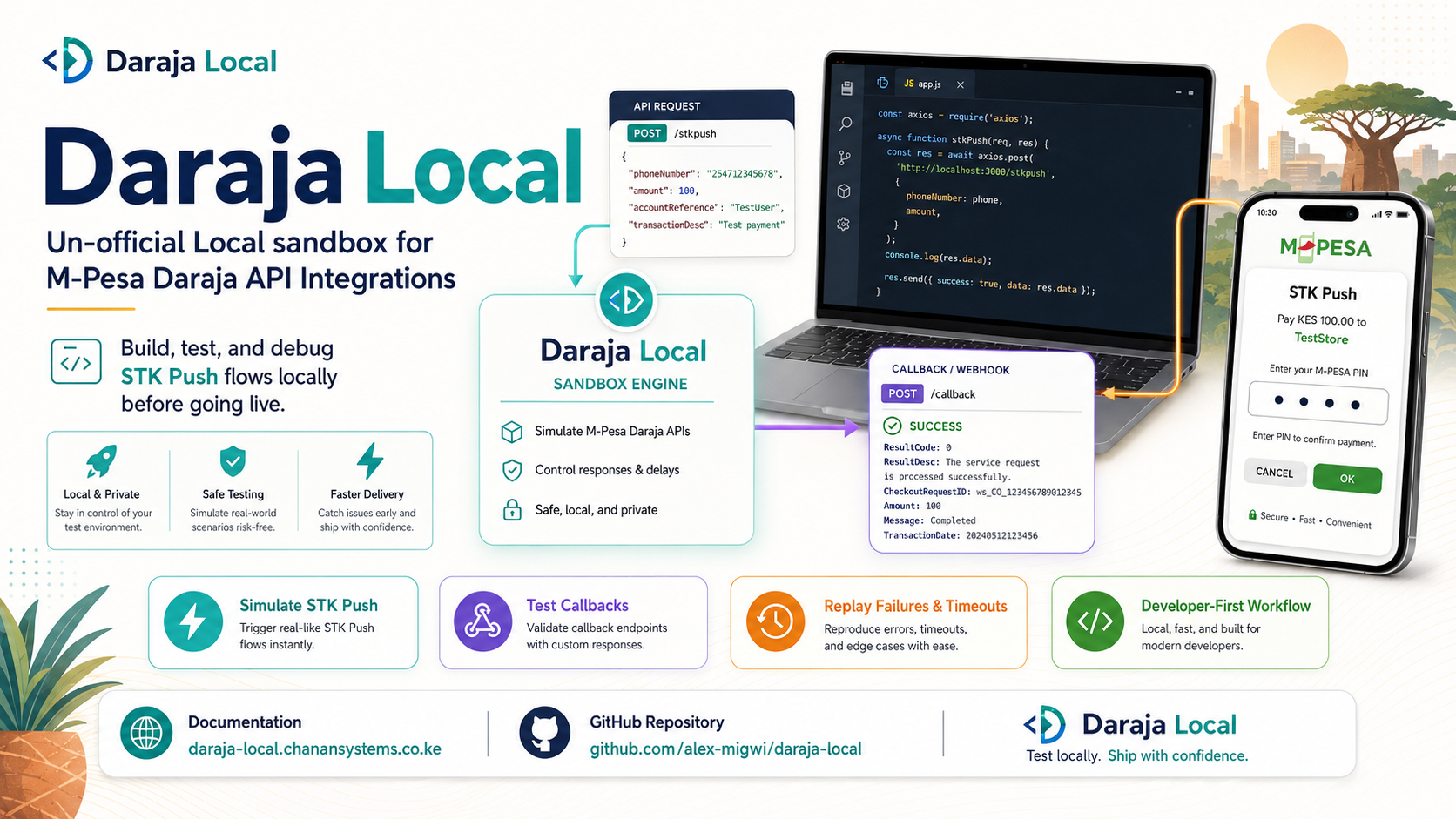Image resolution: width=1456 pixels, height=819 pixels.
Task: Click the GitHub octocat icon
Action: pyautogui.click(x=544, y=733)
